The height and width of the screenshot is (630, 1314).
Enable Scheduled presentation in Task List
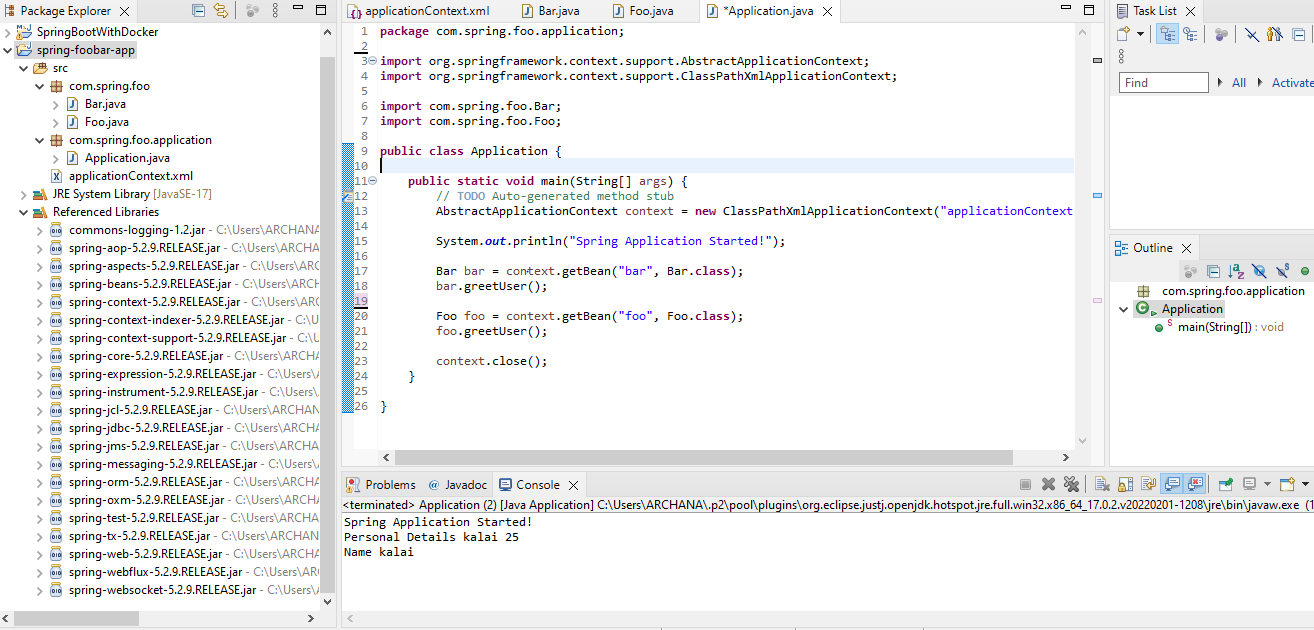1190,34
